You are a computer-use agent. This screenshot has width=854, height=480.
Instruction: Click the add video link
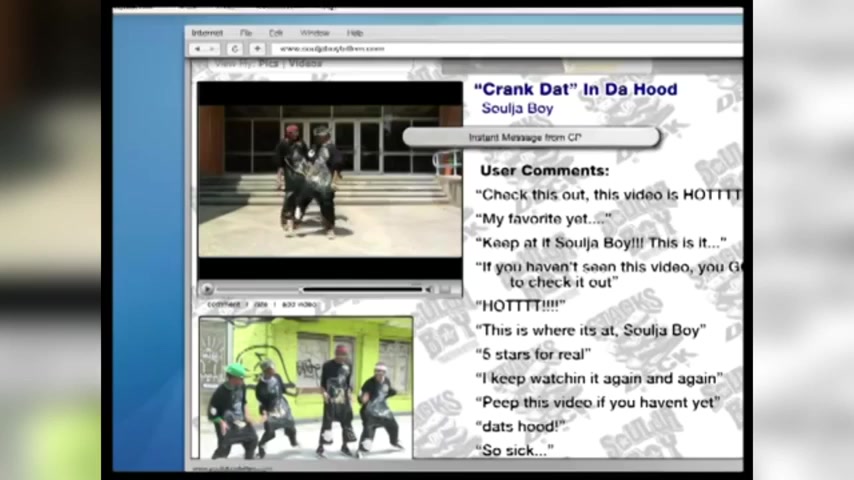pos(298,305)
